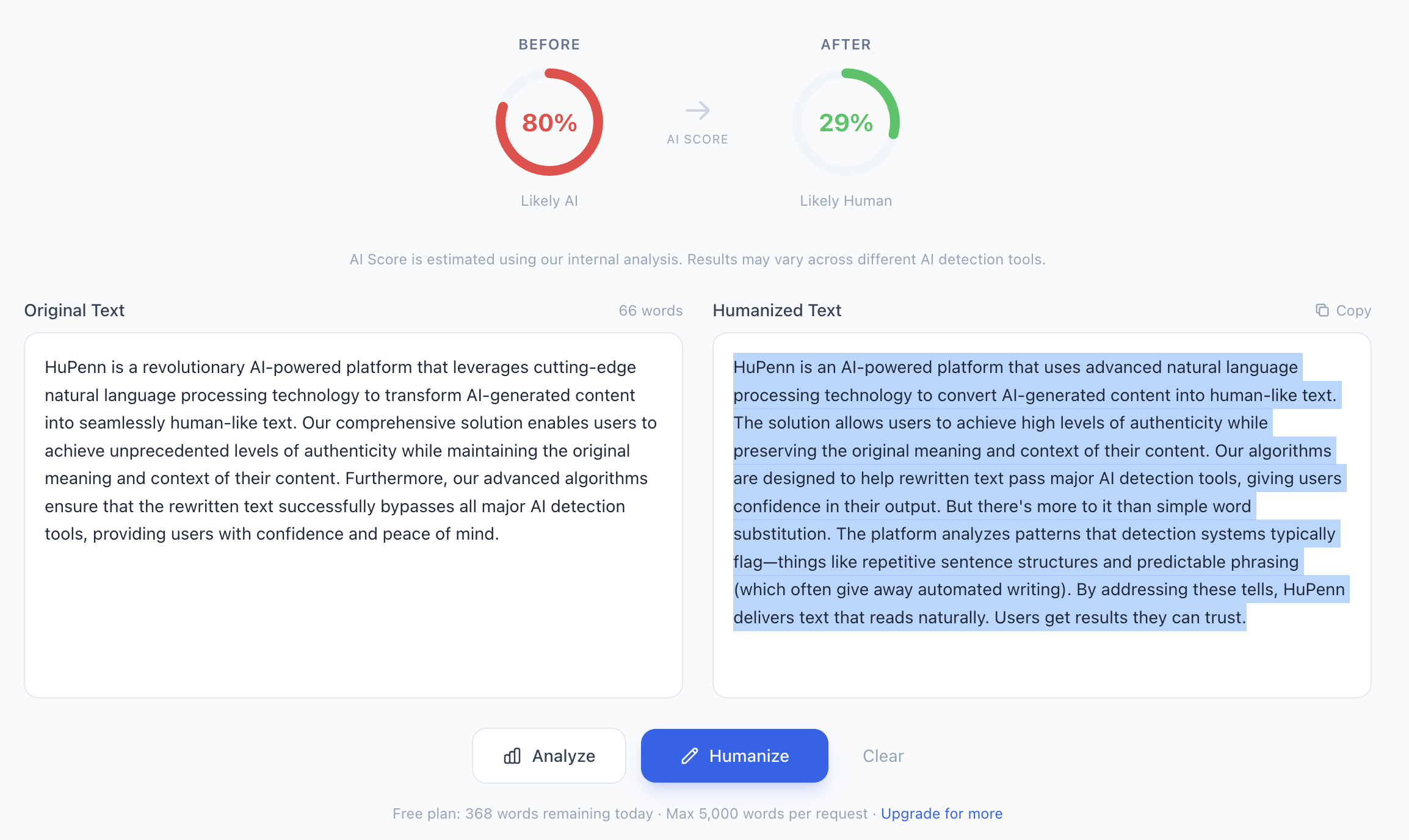The height and width of the screenshot is (840, 1409).
Task: Click the 80% Before score ring
Action: tap(549, 123)
